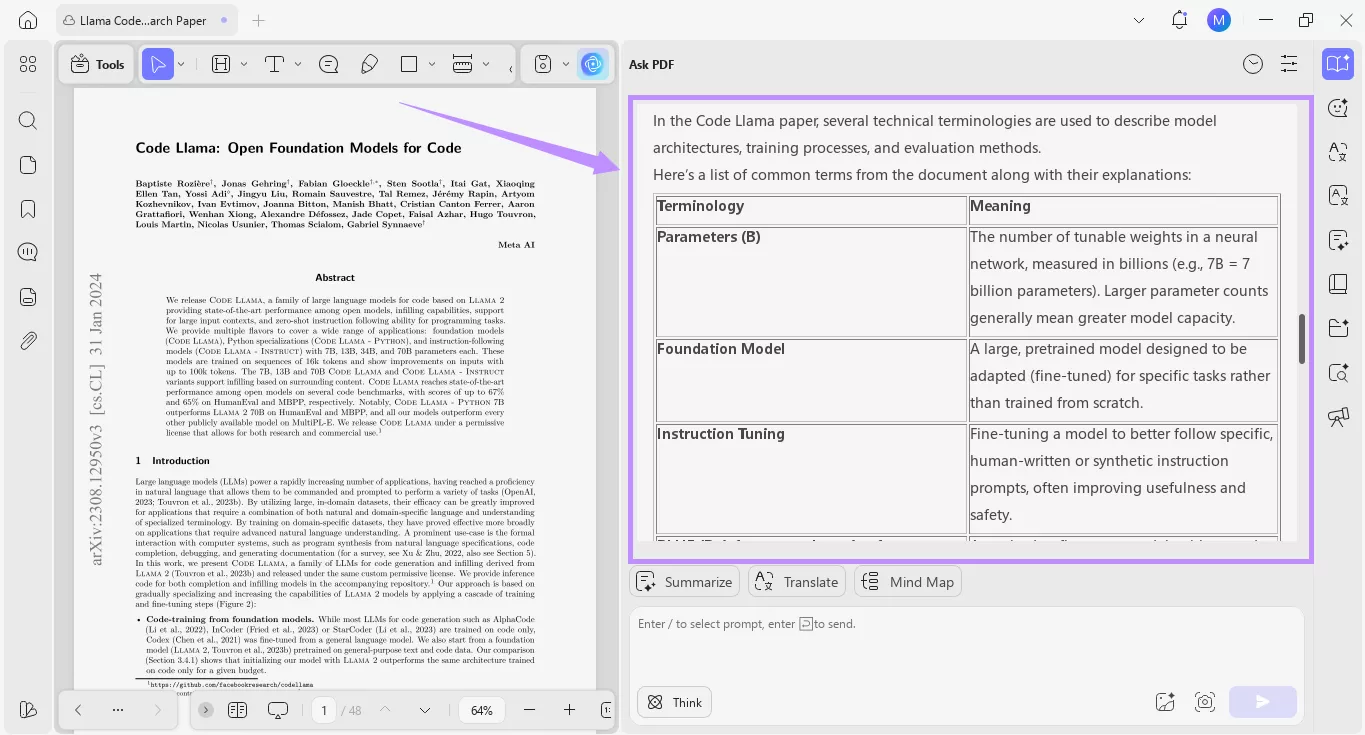
Task: Click the Summarize quick prompt button
Action: point(684,582)
